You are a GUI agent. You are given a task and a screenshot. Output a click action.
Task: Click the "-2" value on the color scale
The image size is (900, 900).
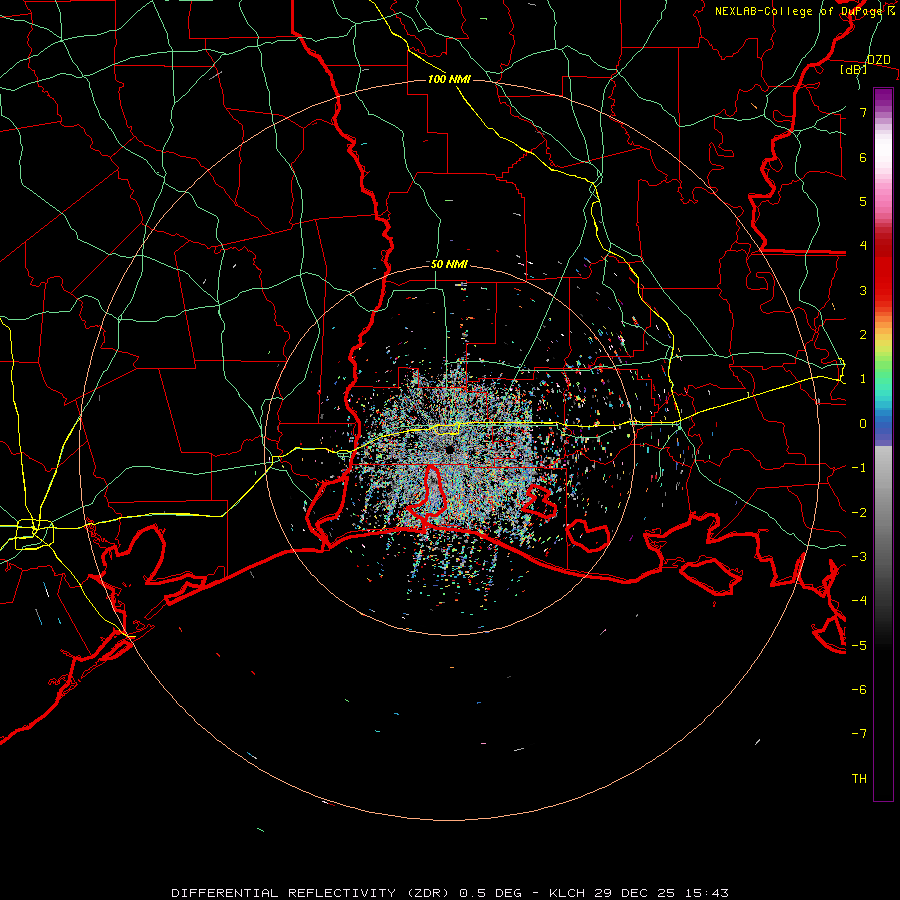(859, 512)
